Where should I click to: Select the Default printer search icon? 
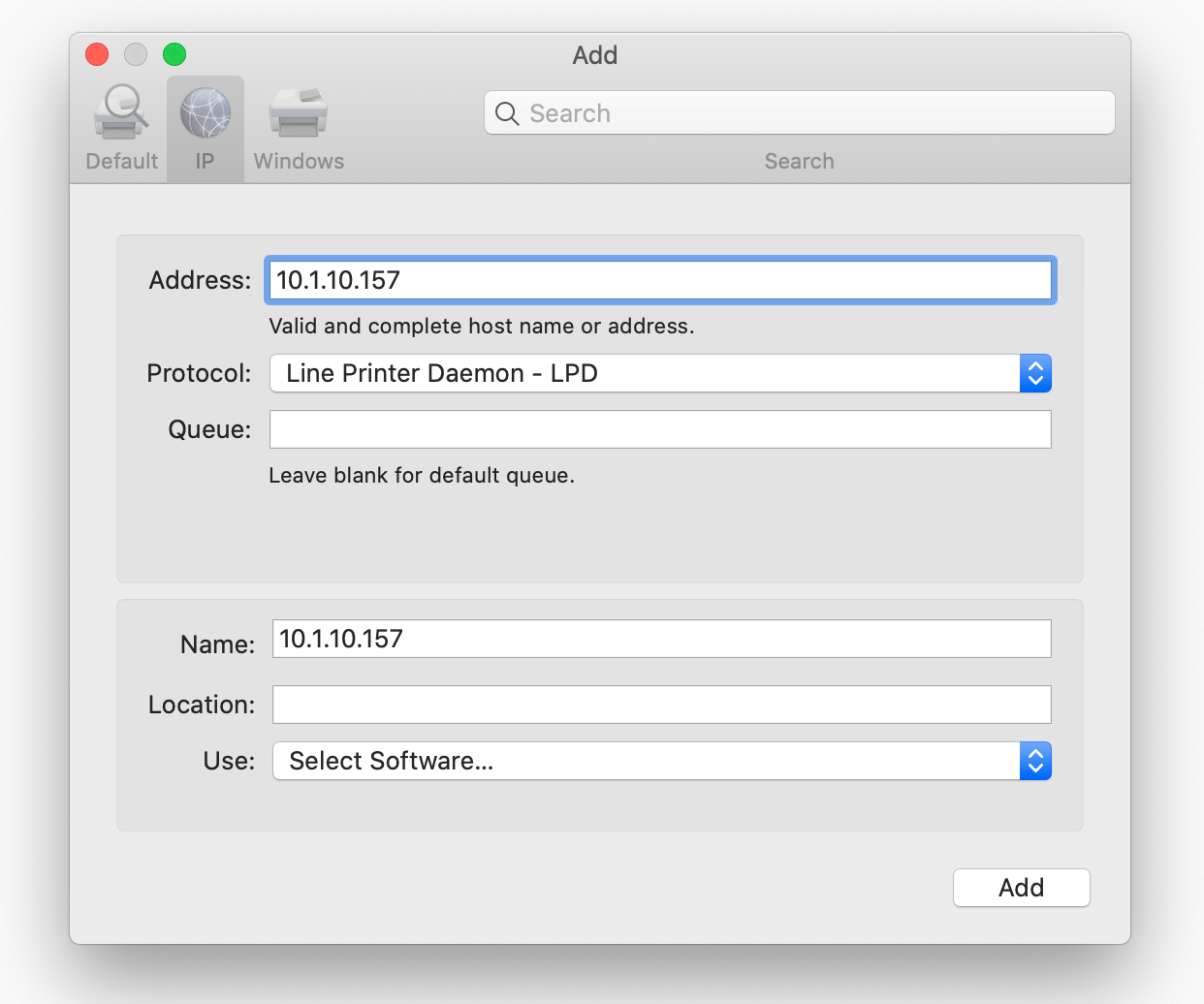(x=121, y=112)
